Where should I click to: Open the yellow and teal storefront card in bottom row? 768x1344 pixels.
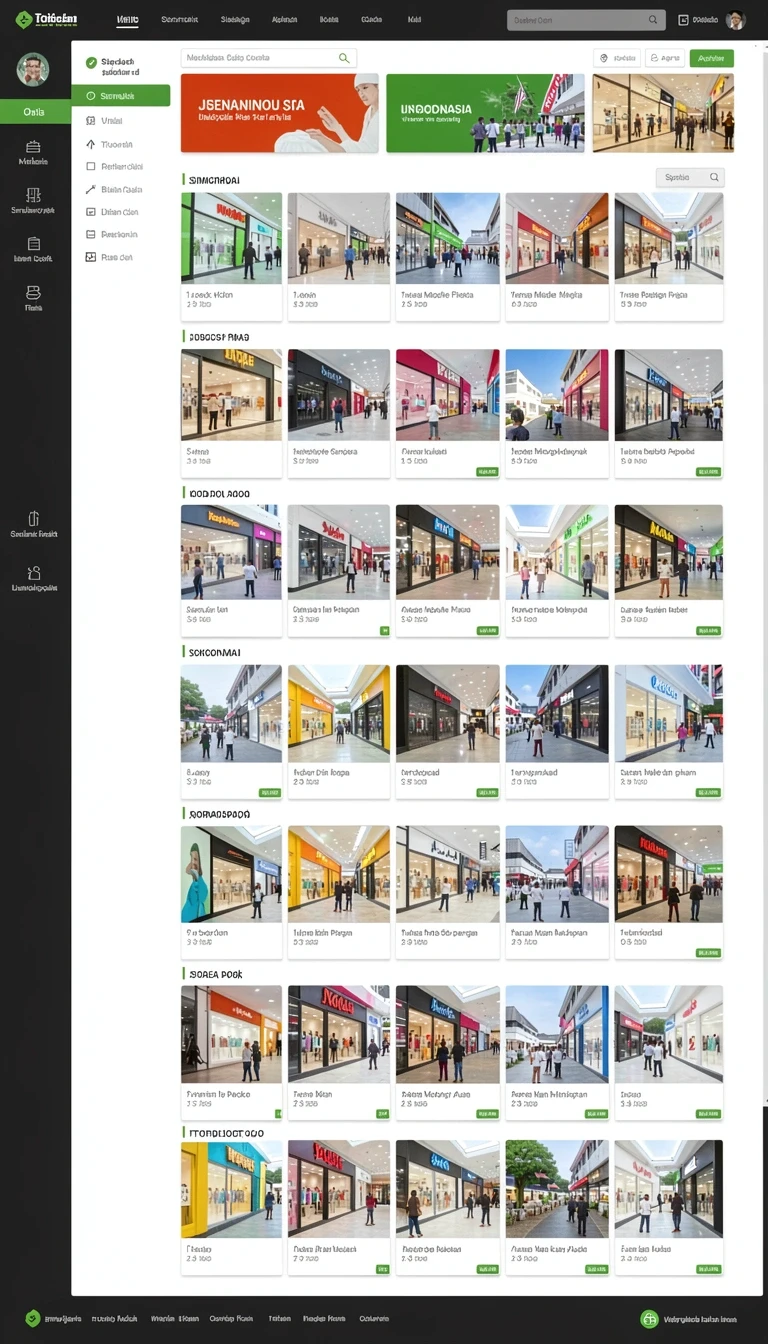231,1207
